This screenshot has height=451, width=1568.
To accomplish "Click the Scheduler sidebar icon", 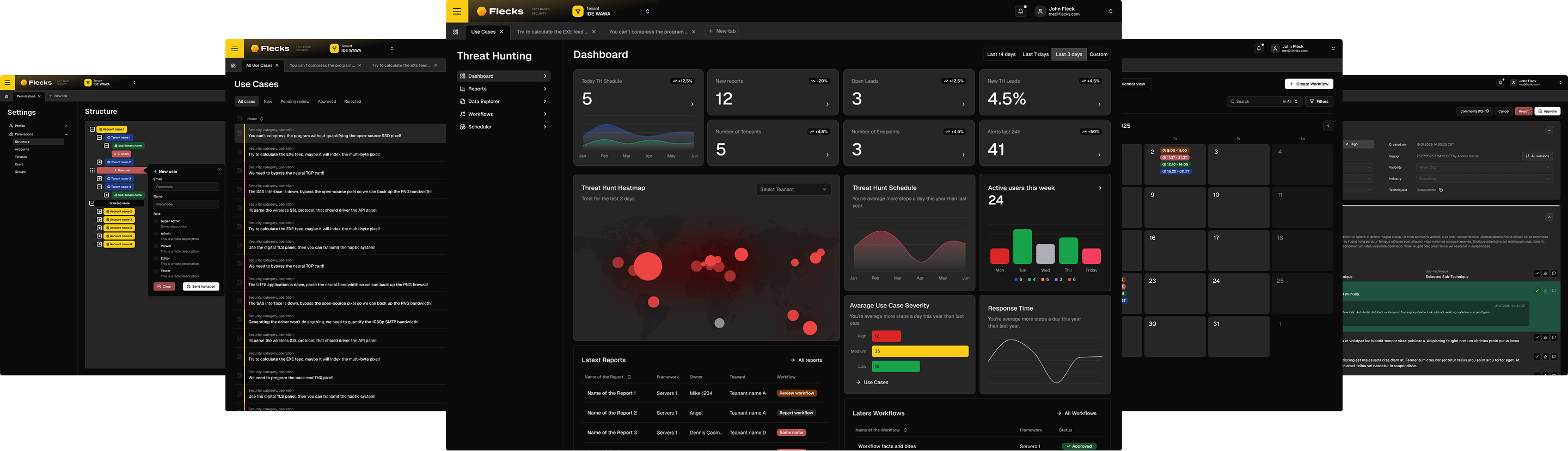I will coord(463,127).
